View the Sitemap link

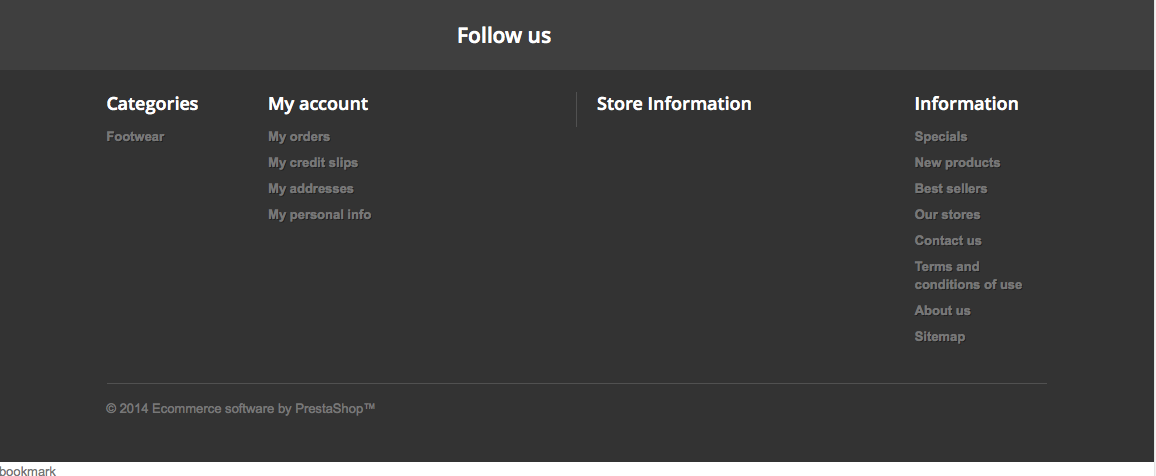click(939, 337)
